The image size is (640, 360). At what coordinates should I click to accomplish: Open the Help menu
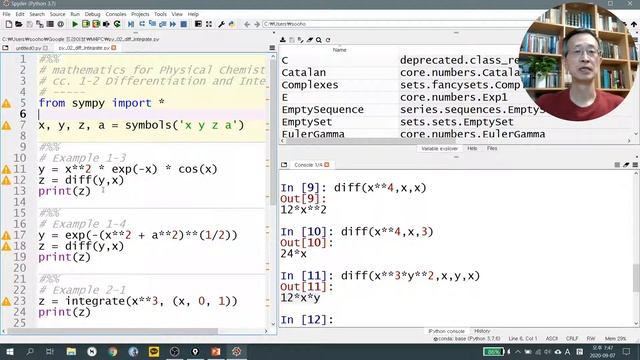(x=193, y=14)
